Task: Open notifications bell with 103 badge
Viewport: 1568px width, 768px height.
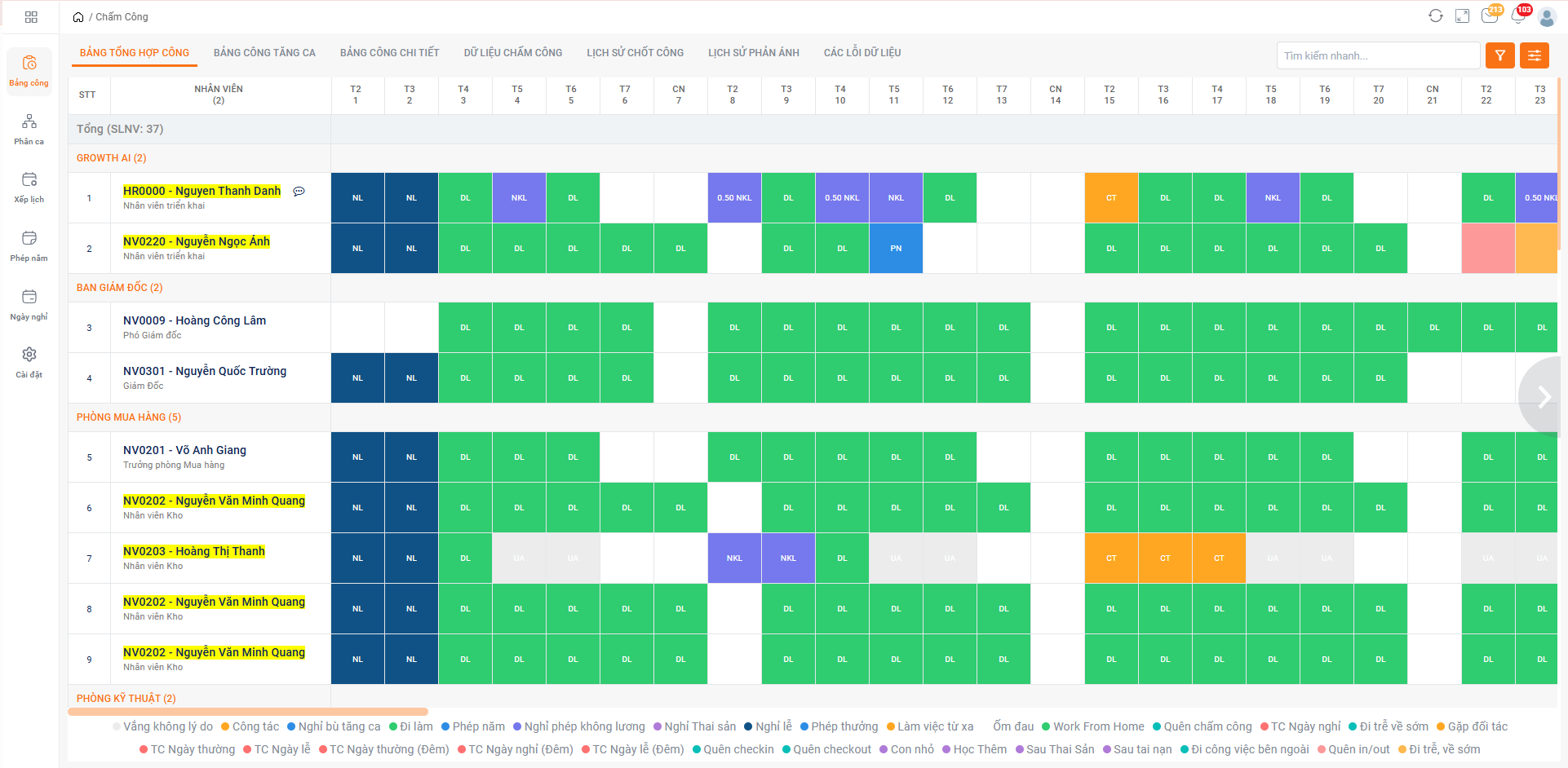Action: (1517, 16)
